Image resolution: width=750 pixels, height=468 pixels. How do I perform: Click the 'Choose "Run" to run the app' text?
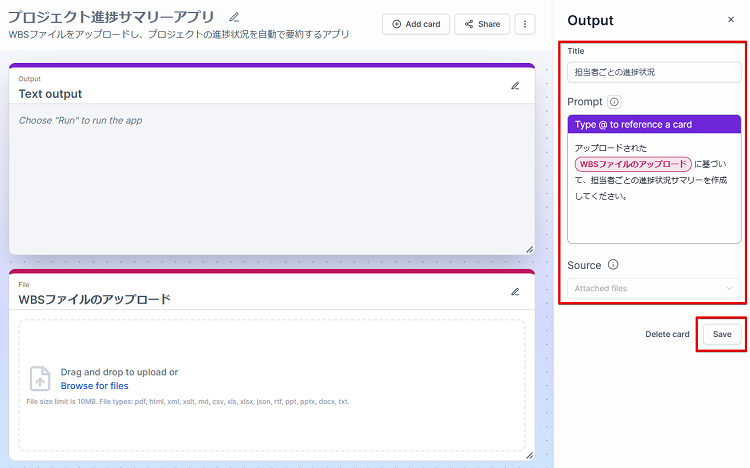[x=80, y=121]
